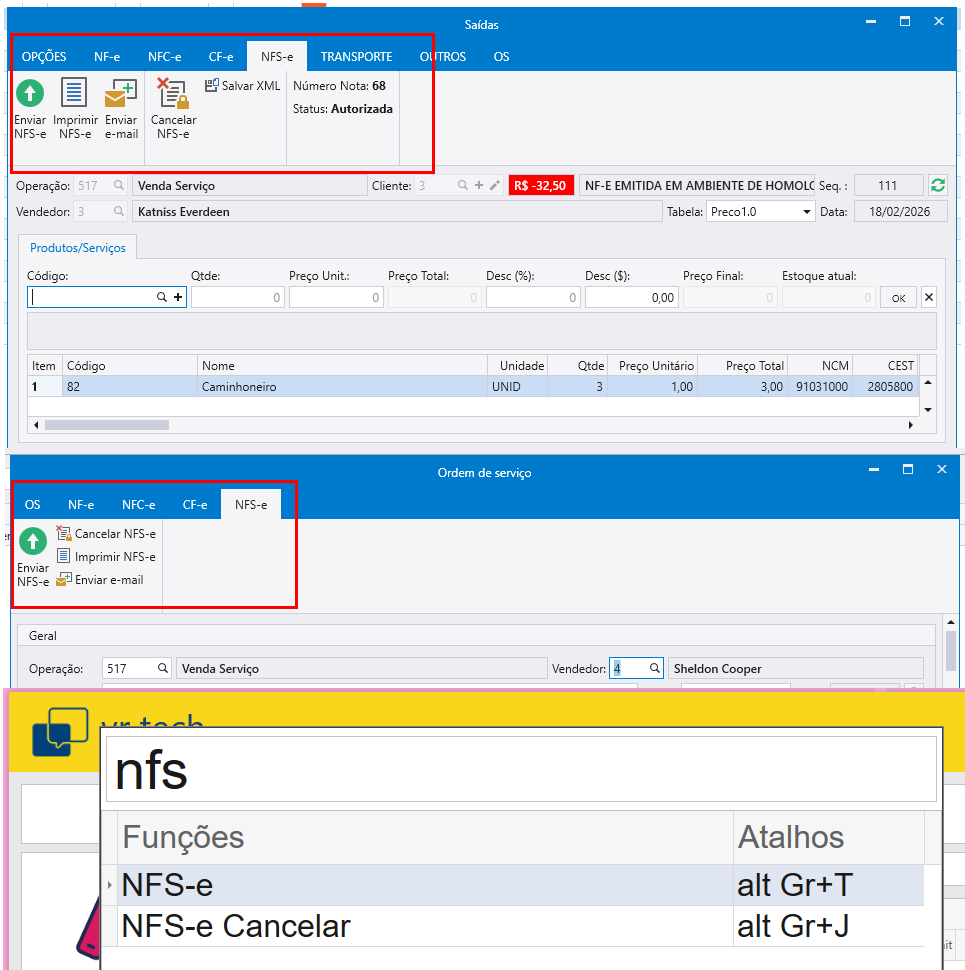
Task: Click Salvar XML in the ribbon
Action: tap(243, 86)
